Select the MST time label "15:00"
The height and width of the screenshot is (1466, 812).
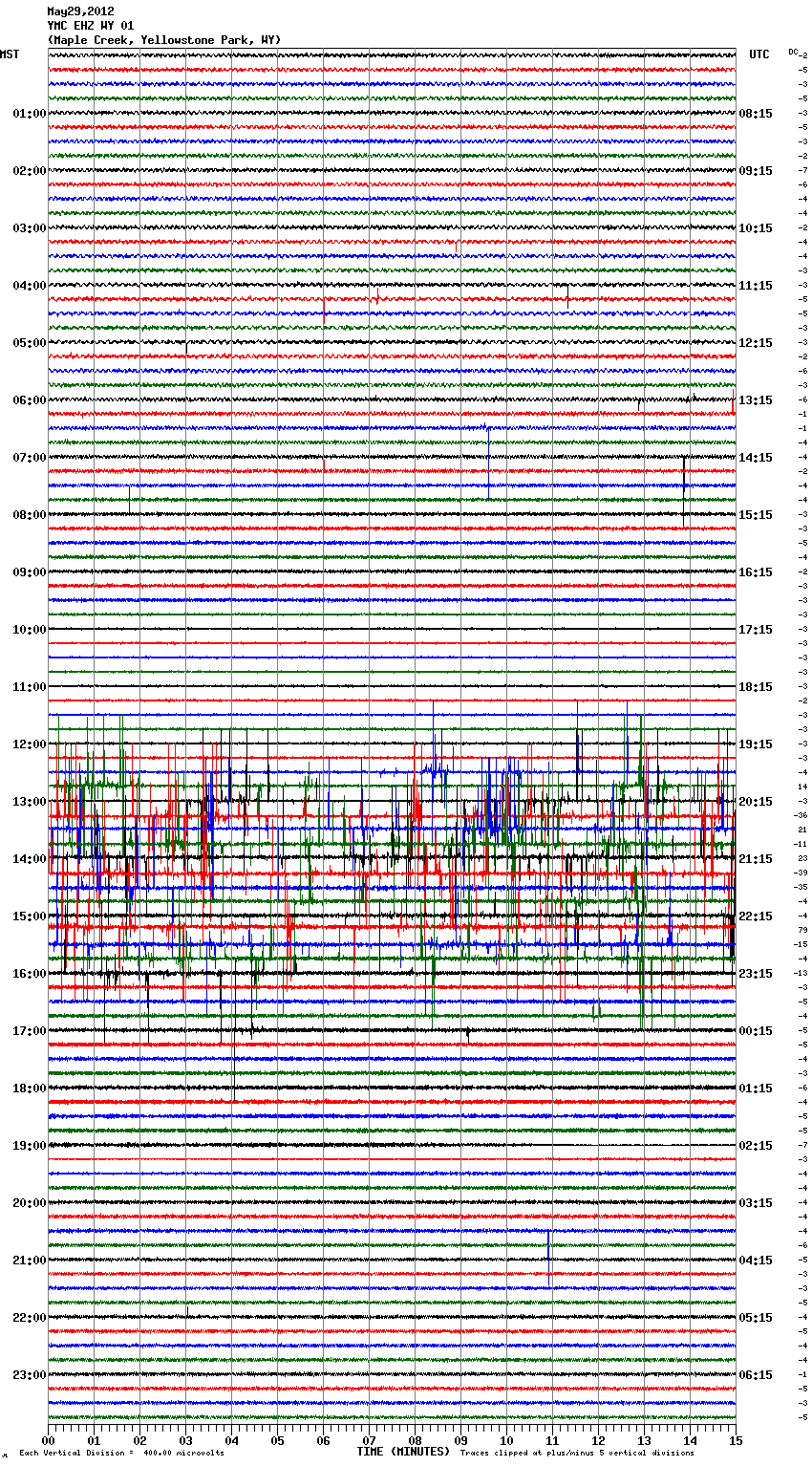tap(30, 916)
